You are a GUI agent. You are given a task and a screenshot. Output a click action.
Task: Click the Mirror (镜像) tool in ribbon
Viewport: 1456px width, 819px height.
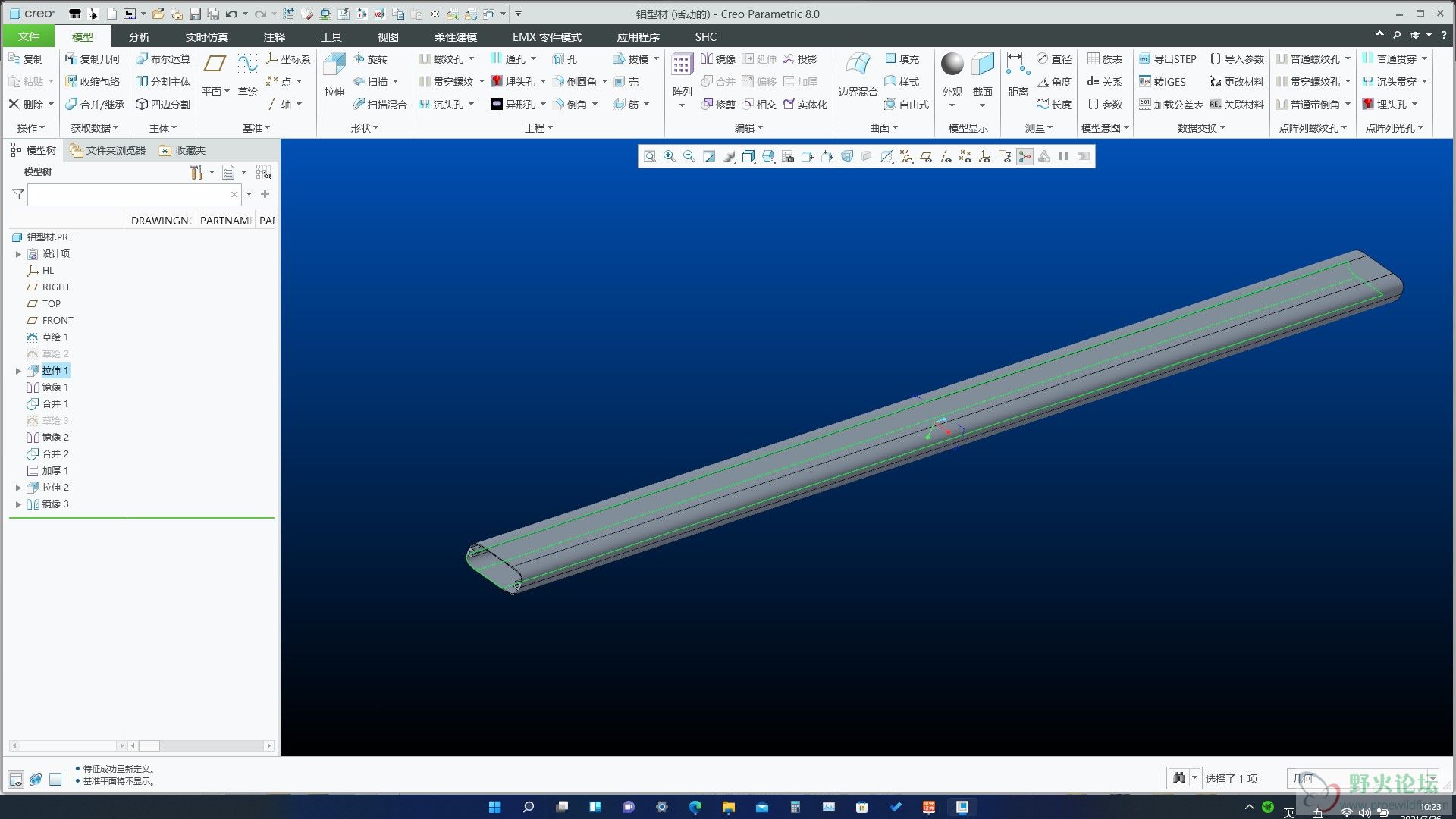[718, 59]
